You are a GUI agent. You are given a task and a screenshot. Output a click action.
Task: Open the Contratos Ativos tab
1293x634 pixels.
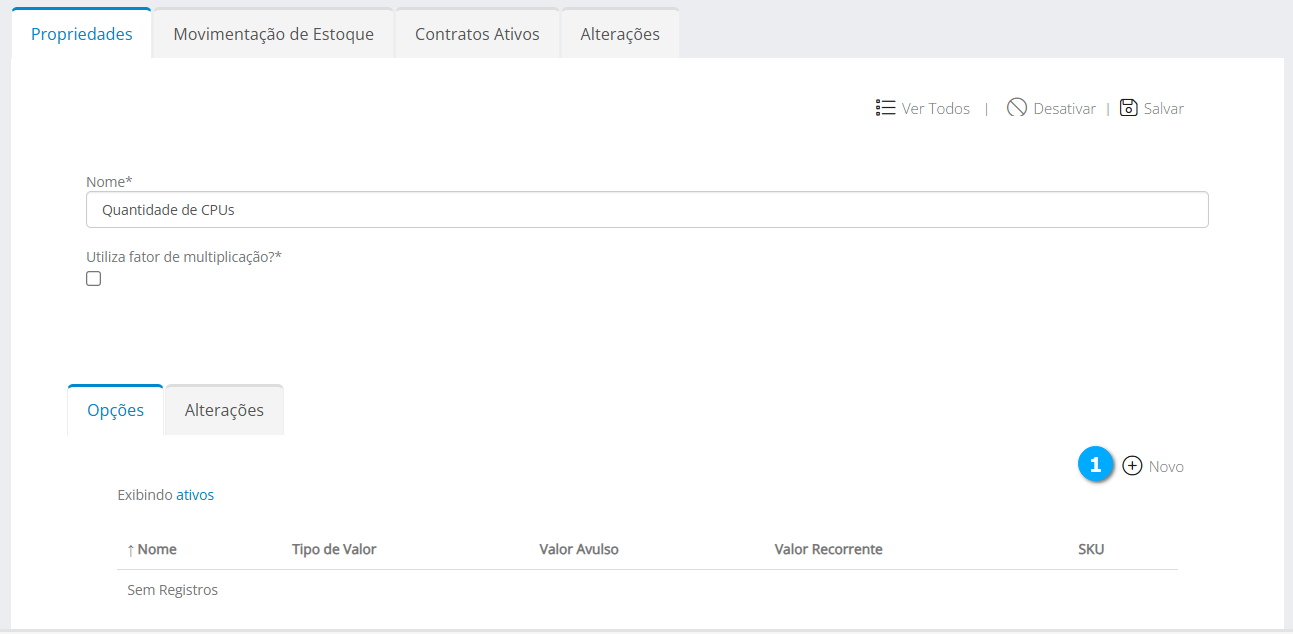(477, 34)
